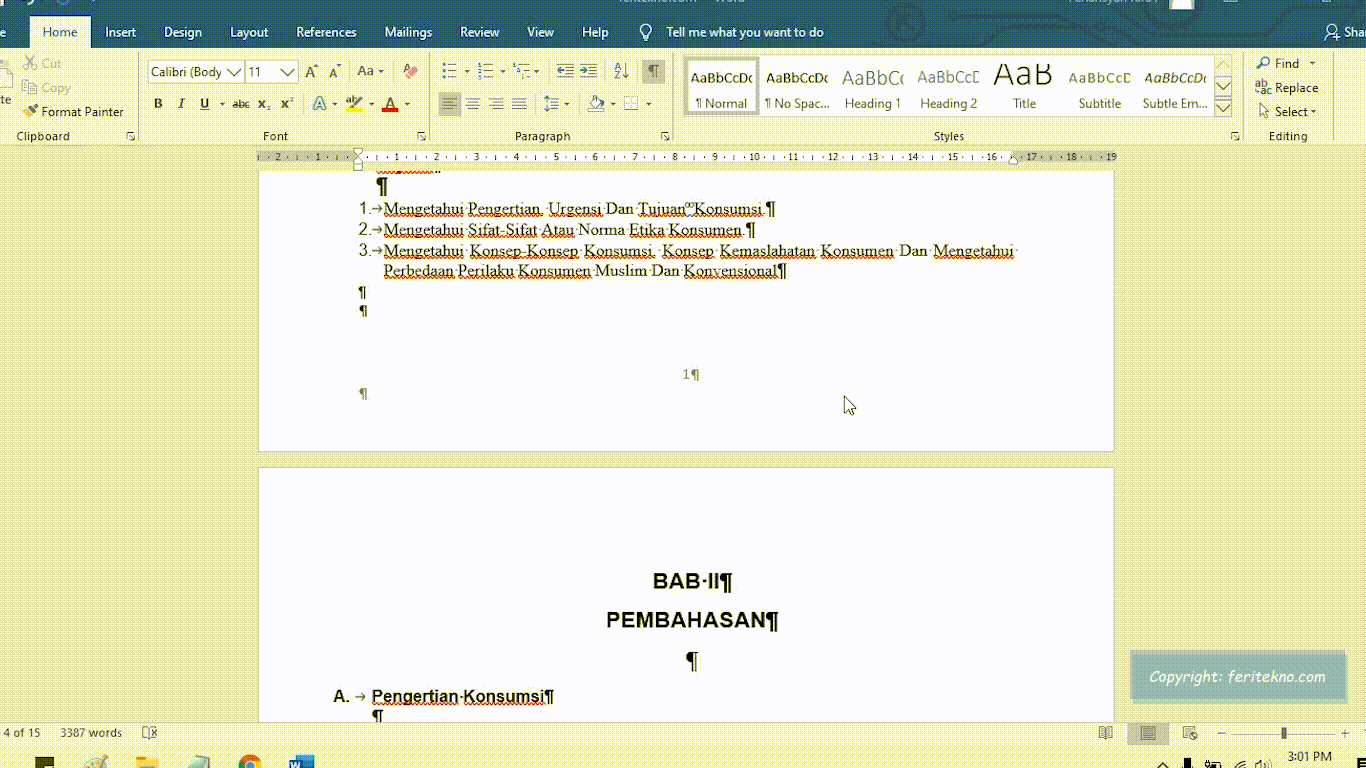Open the borders dropdown arrow

[649, 104]
